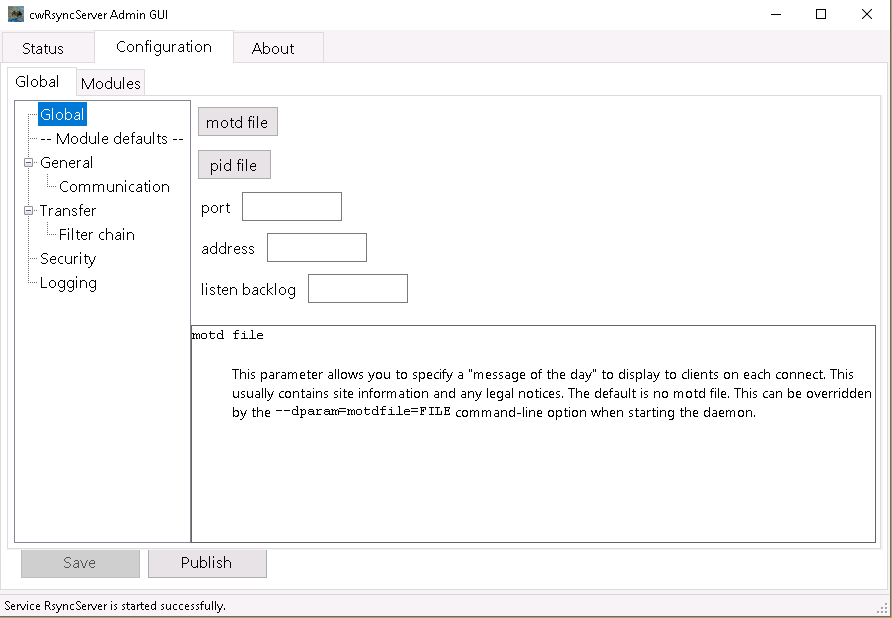
Task: Switch to the Modules tab
Action: (110, 82)
